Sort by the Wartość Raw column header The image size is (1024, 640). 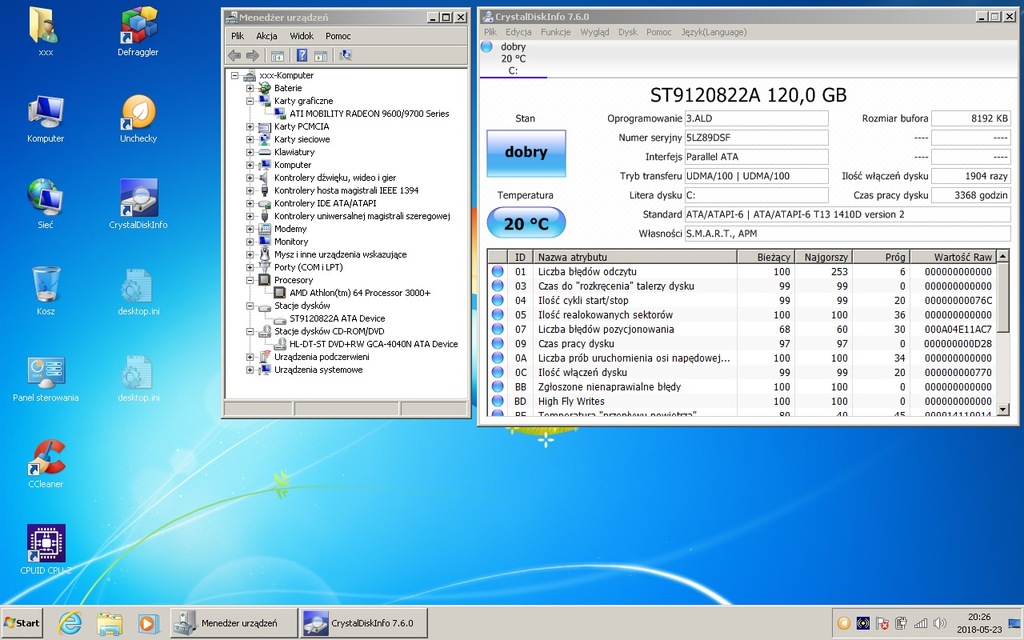953,257
